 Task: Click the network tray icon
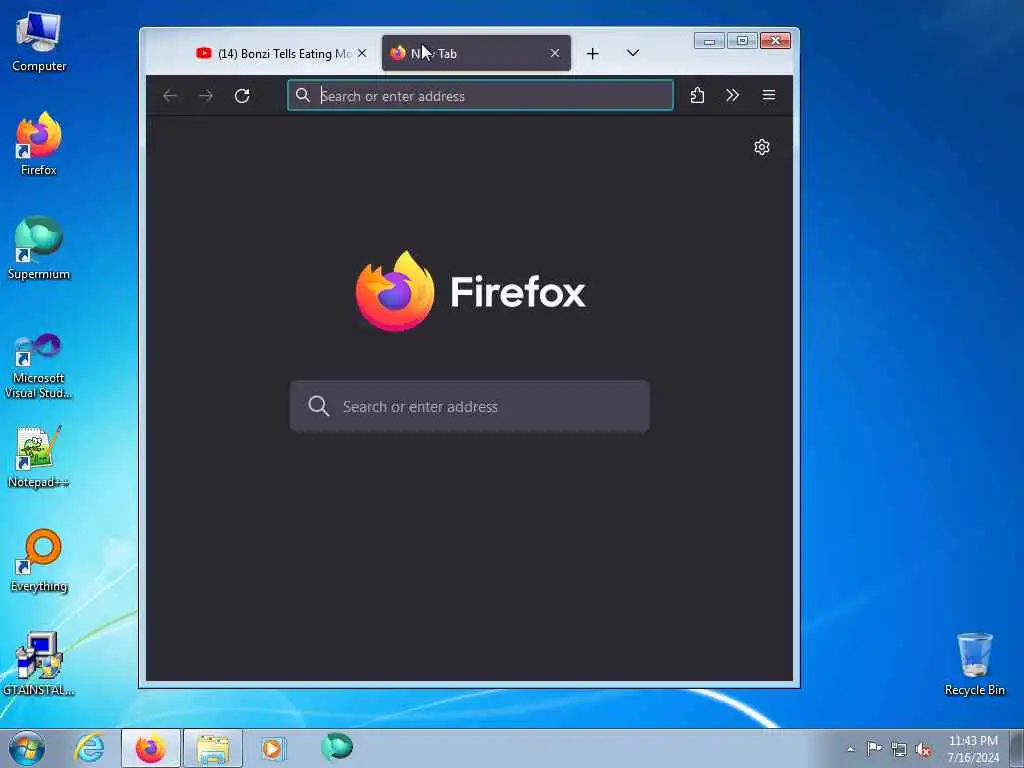click(x=899, y=750)
